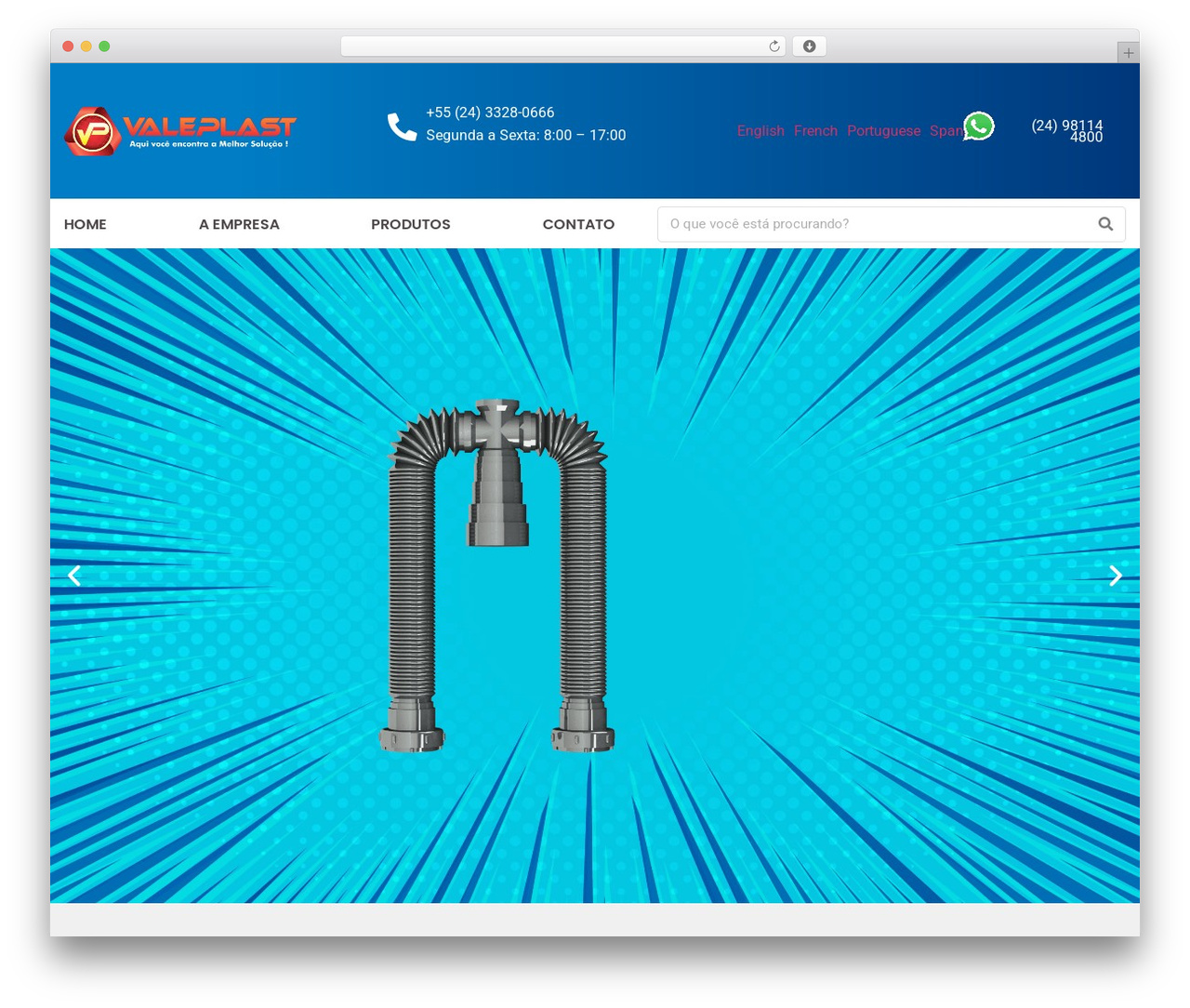Click phone number +55 (24) 3328-0666
Viewport: 1190px width, 1008px height.
point(490,113)
